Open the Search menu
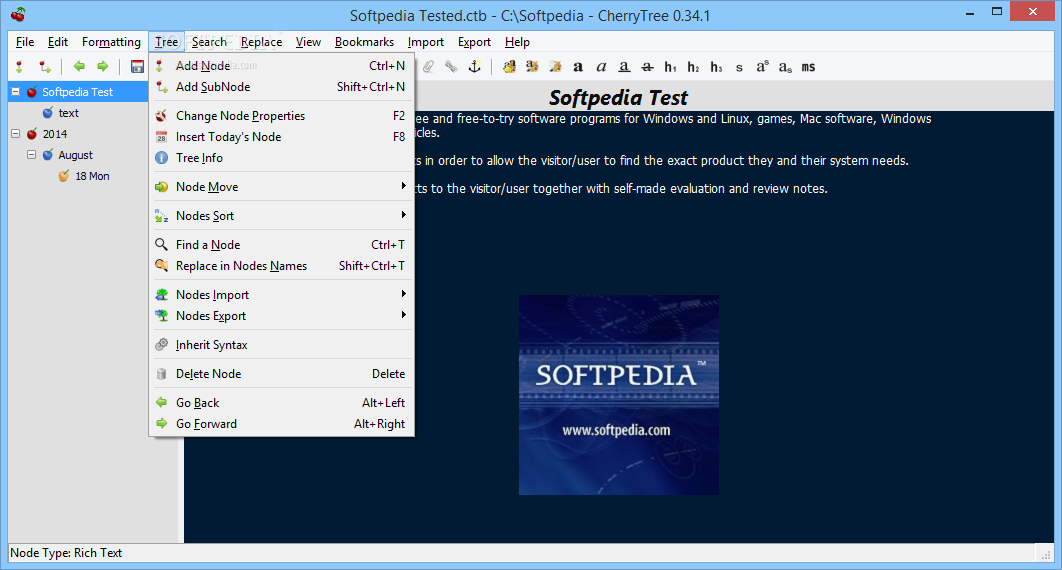Image resolution: width=1062 pixels, height=570 pixels. [x=209, y=42]
